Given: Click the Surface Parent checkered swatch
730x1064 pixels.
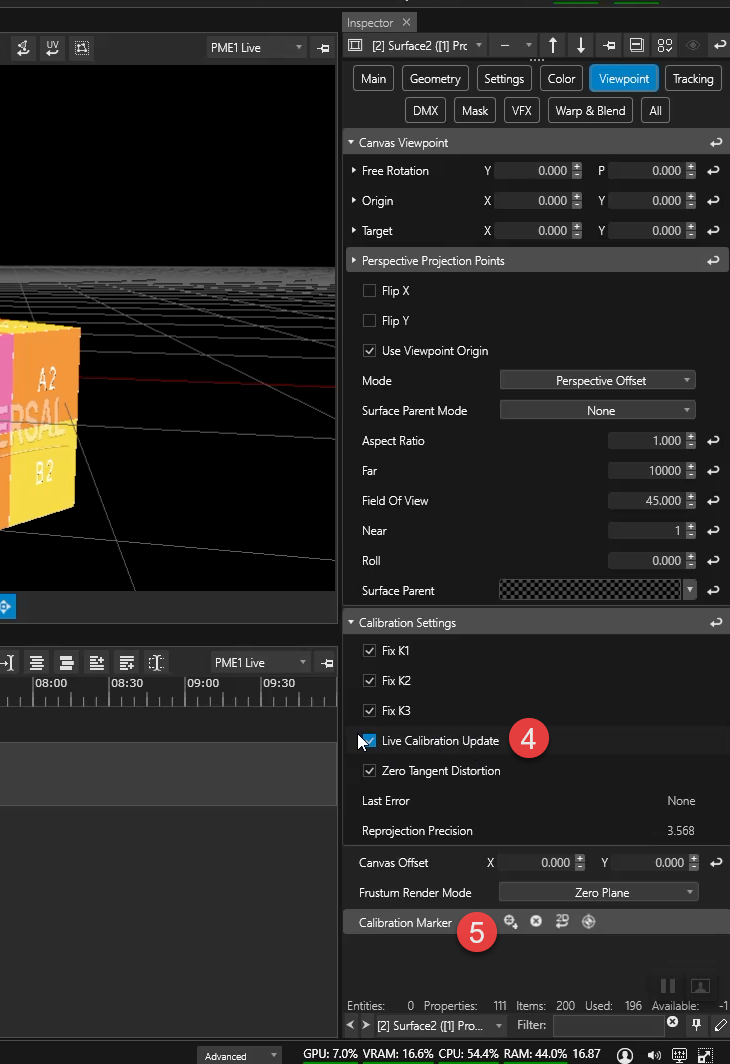Looking at the screenshot, I should (x=589, y=591).
